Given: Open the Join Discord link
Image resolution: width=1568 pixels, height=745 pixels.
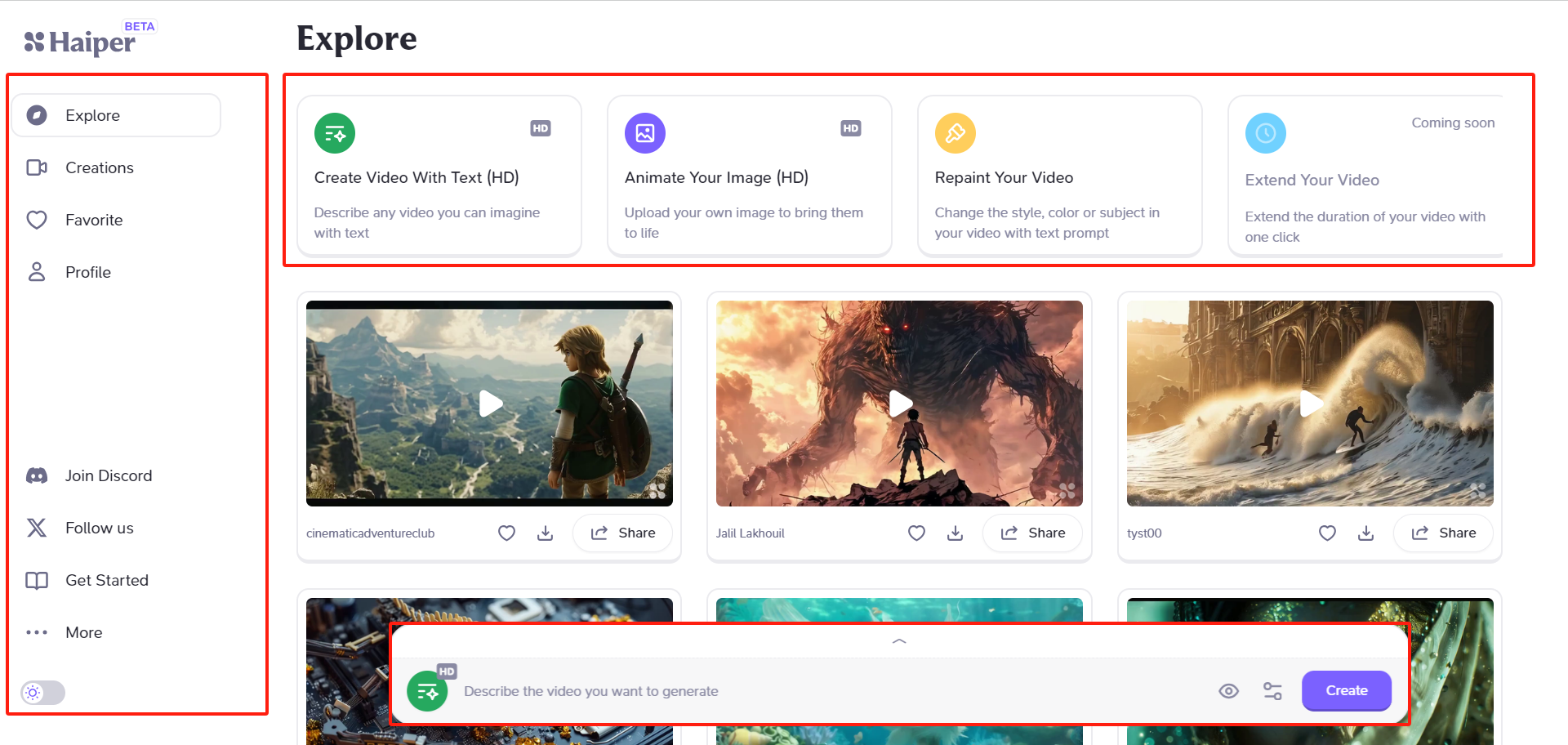Looking at the screenshot, I should click(108, 475).
